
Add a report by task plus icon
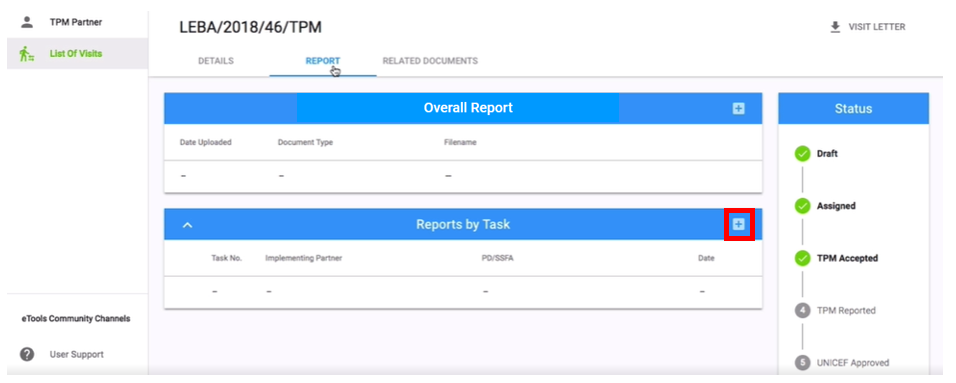pyautogui.click(x=738, y=224)
